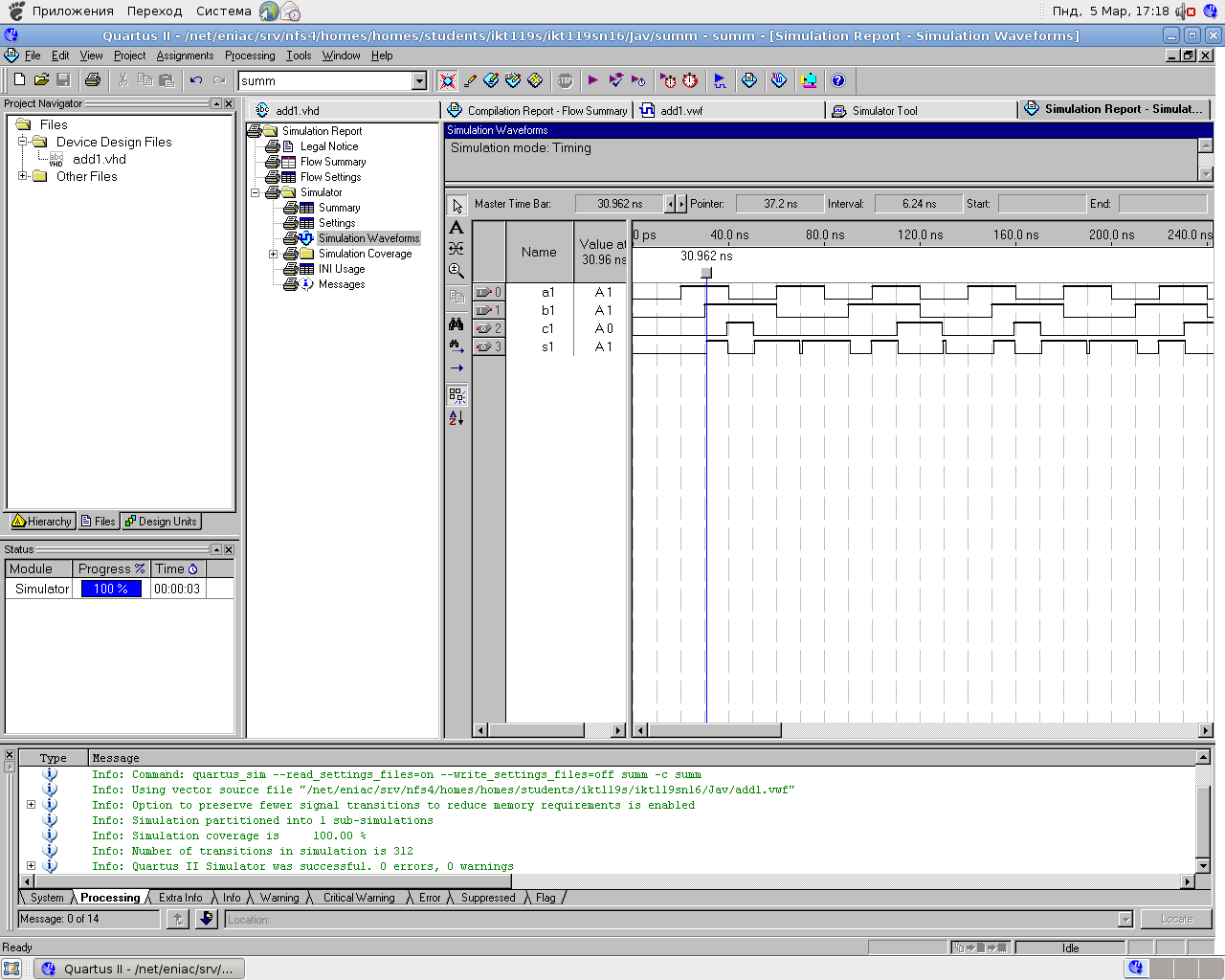Image resolution: width=1225 pixels, height=980 pixels.
Task: Choose the Text (A) tool
Action: (x=457, y=228)
